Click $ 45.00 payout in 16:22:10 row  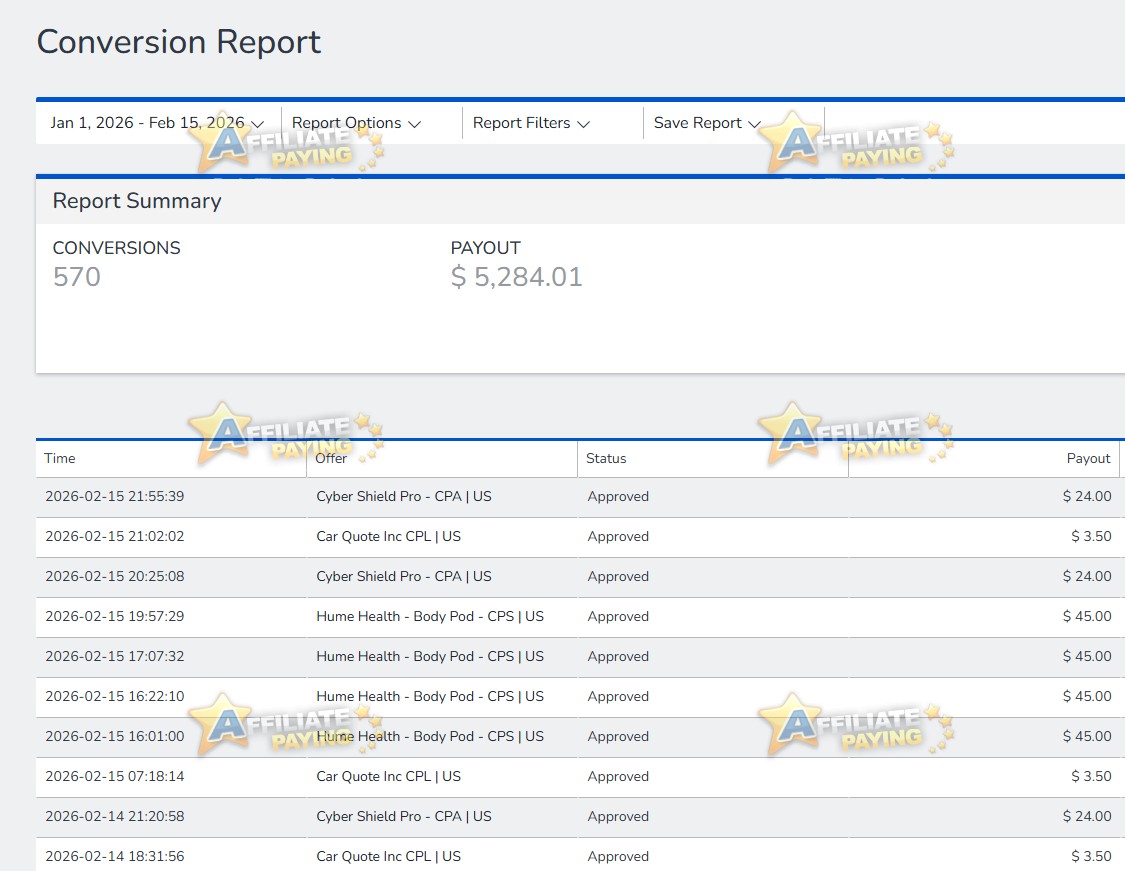pos(1087,696)
